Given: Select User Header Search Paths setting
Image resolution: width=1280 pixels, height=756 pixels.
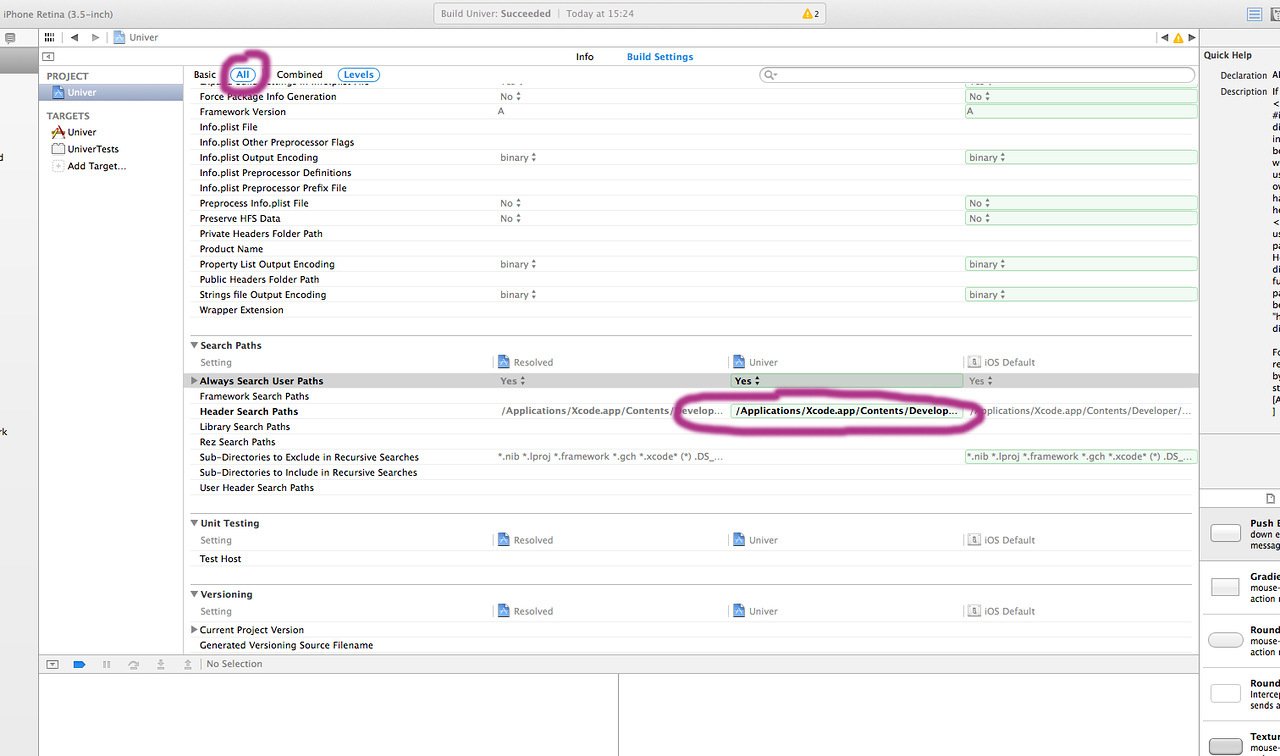Looking at the screenshot, I should [x=257, y=488].
